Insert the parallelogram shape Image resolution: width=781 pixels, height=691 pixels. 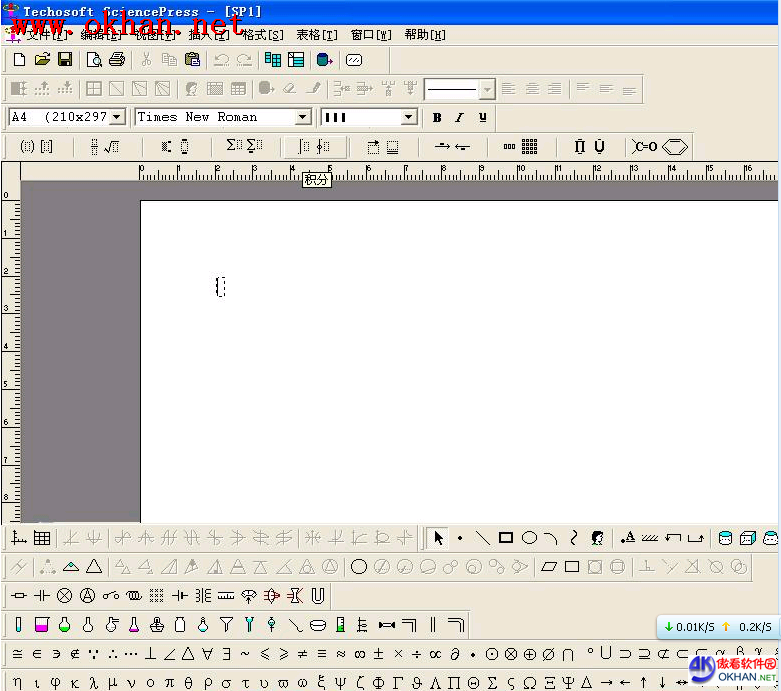tap(549, 566)
